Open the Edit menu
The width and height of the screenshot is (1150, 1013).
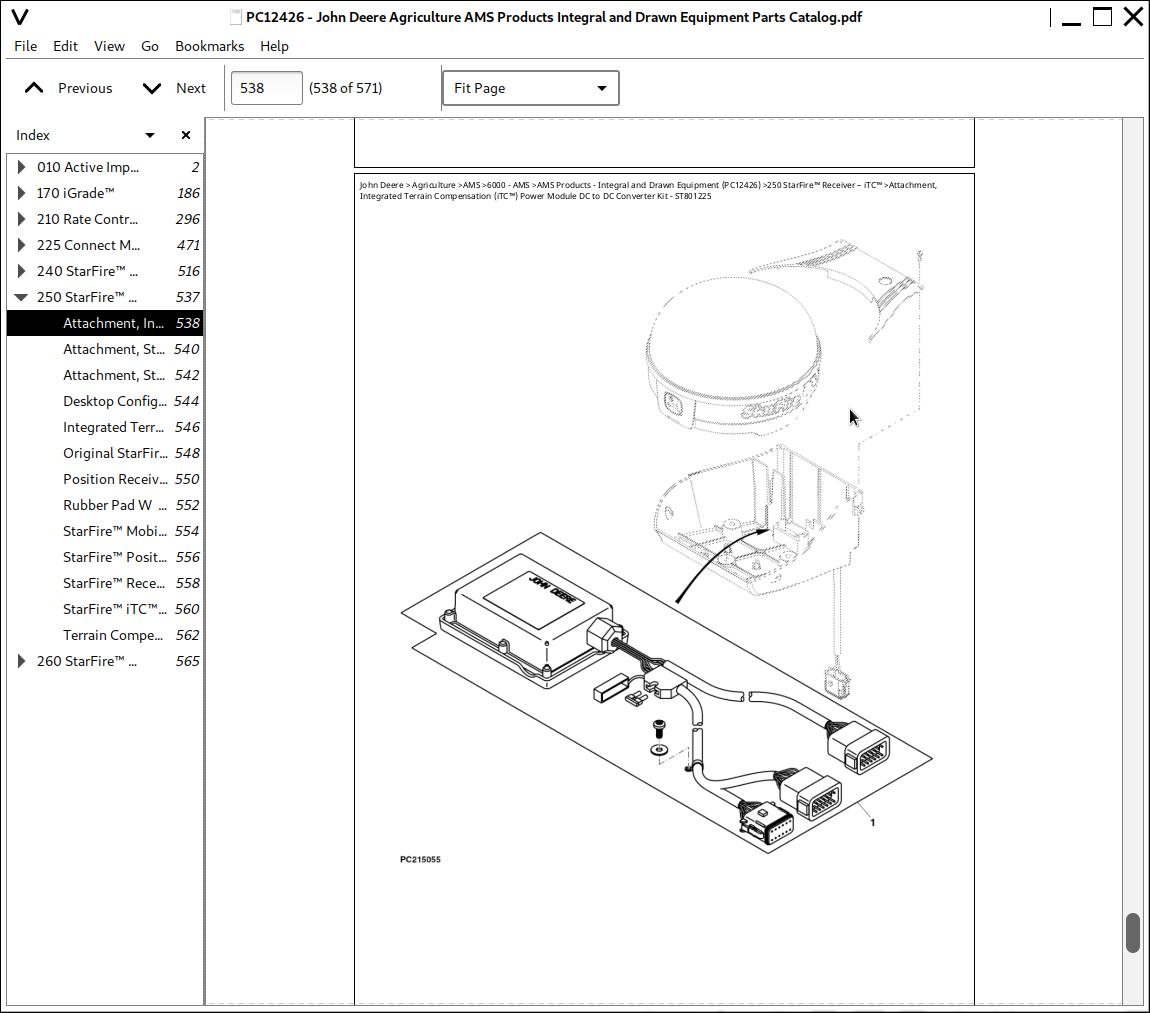[65, 46]
